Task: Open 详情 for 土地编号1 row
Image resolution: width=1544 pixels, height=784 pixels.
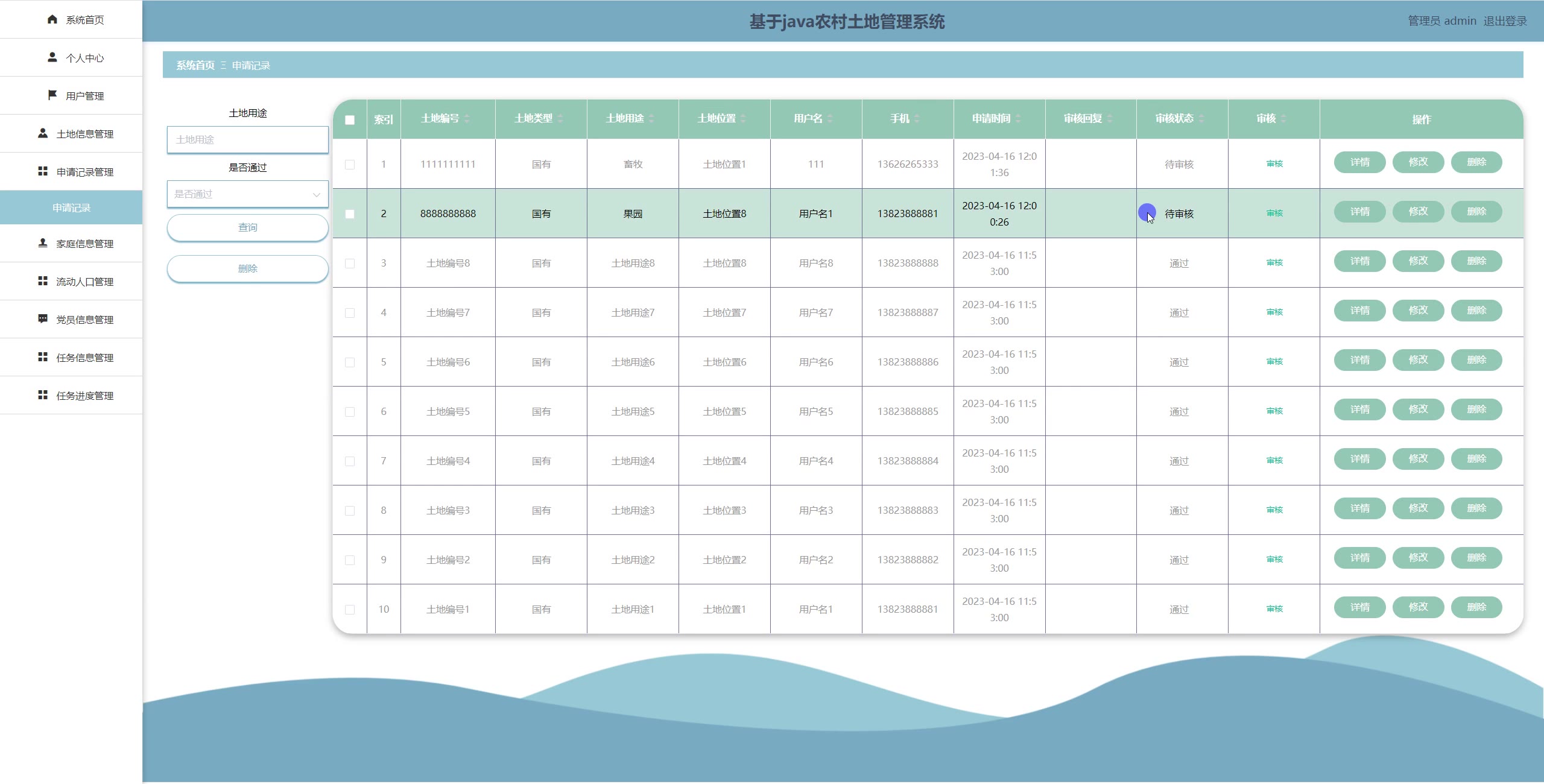Action: (x=1359, y=607)
